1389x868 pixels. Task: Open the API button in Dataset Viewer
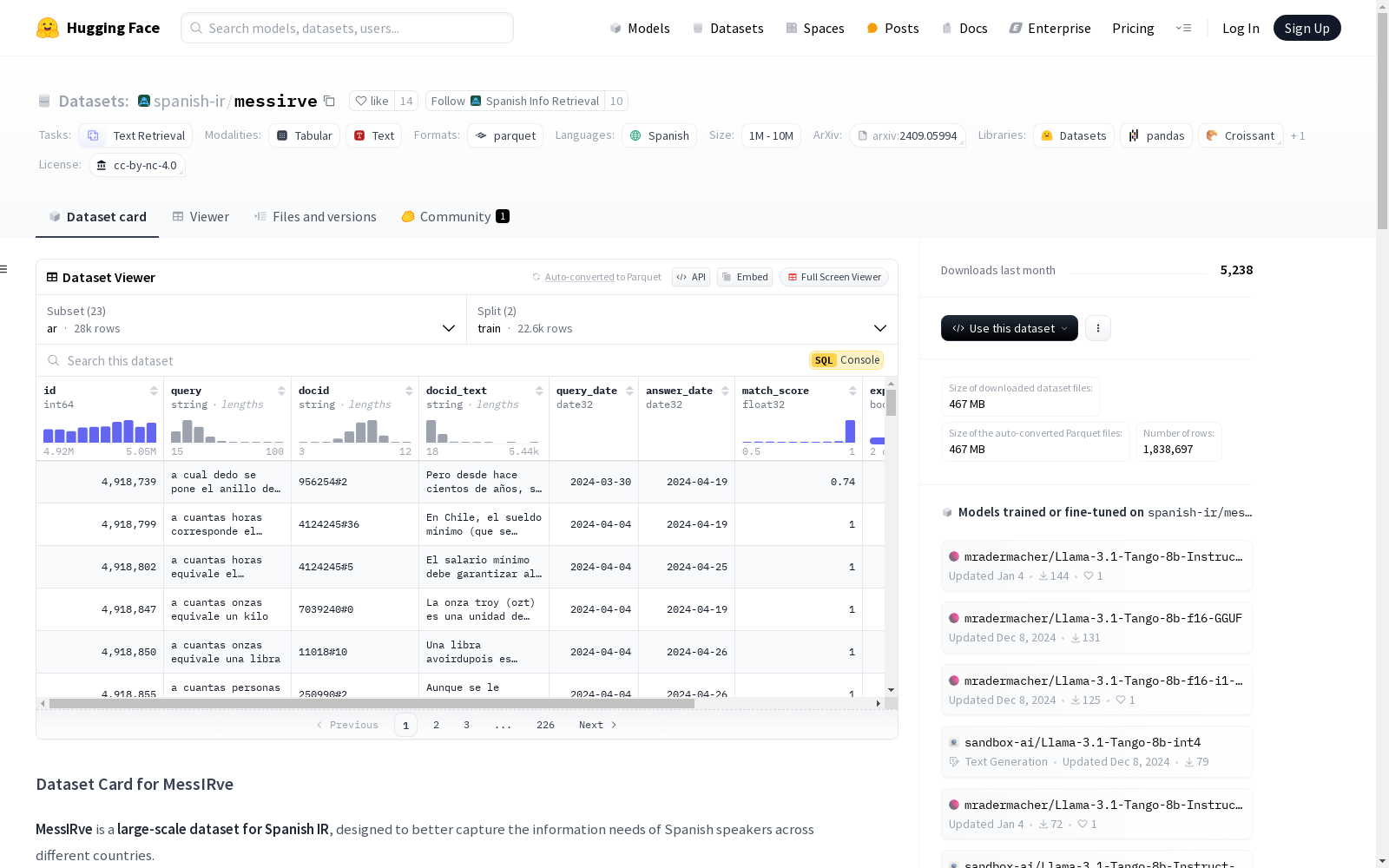tap(691, 277)
